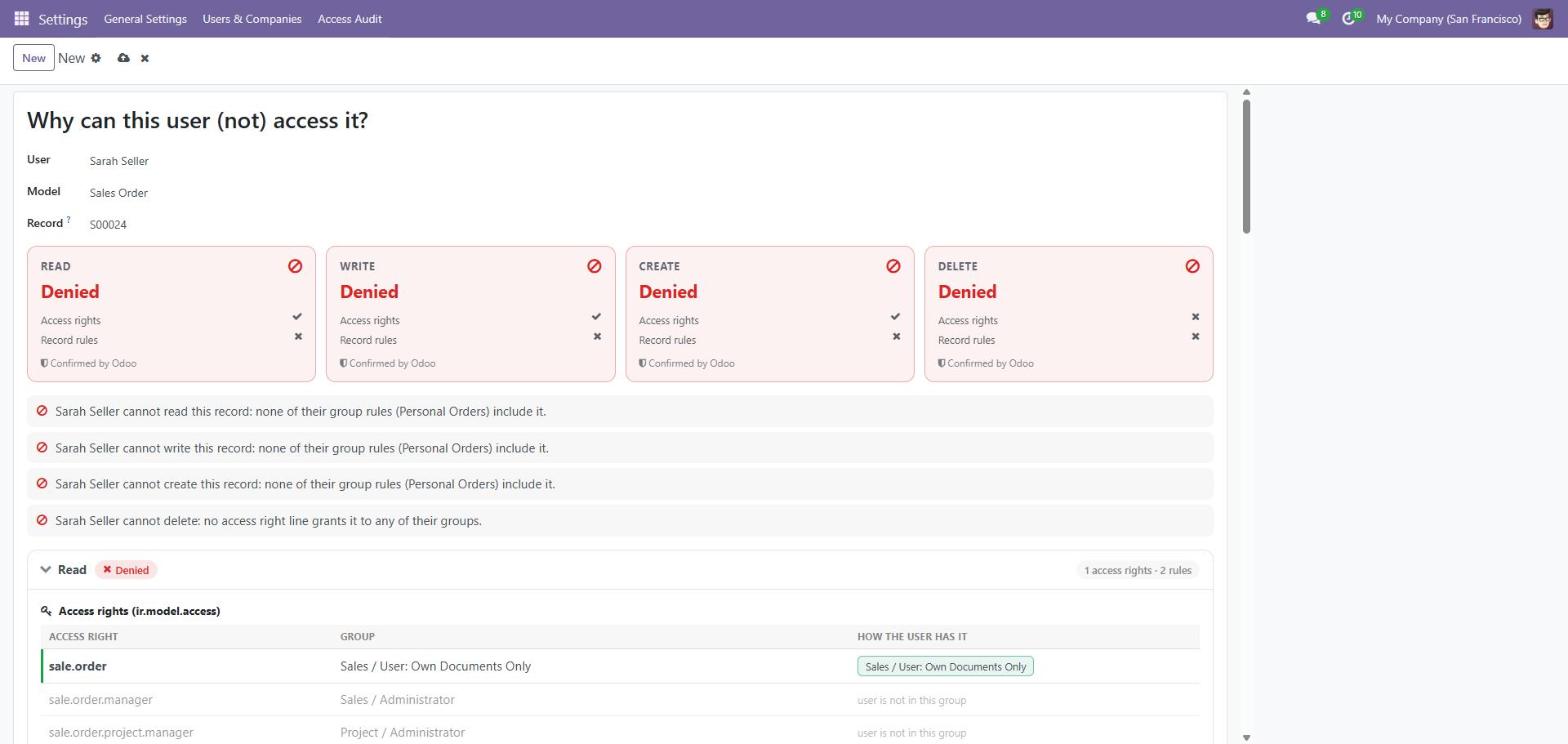Click the Sales / User: Own Documents Only badge
1568x744 pixels.
[945, 667]
